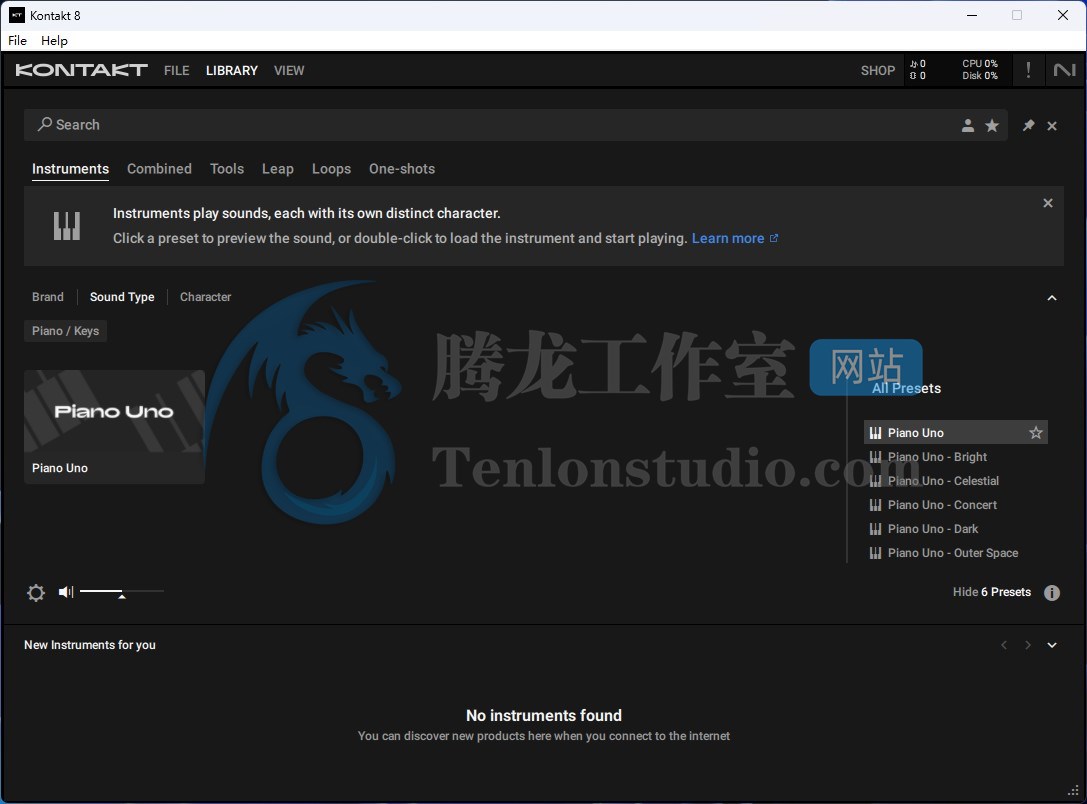The image size is (1087, 804).
Task: Collapse the filter section chevron
Action: [x=1052, y=298]
